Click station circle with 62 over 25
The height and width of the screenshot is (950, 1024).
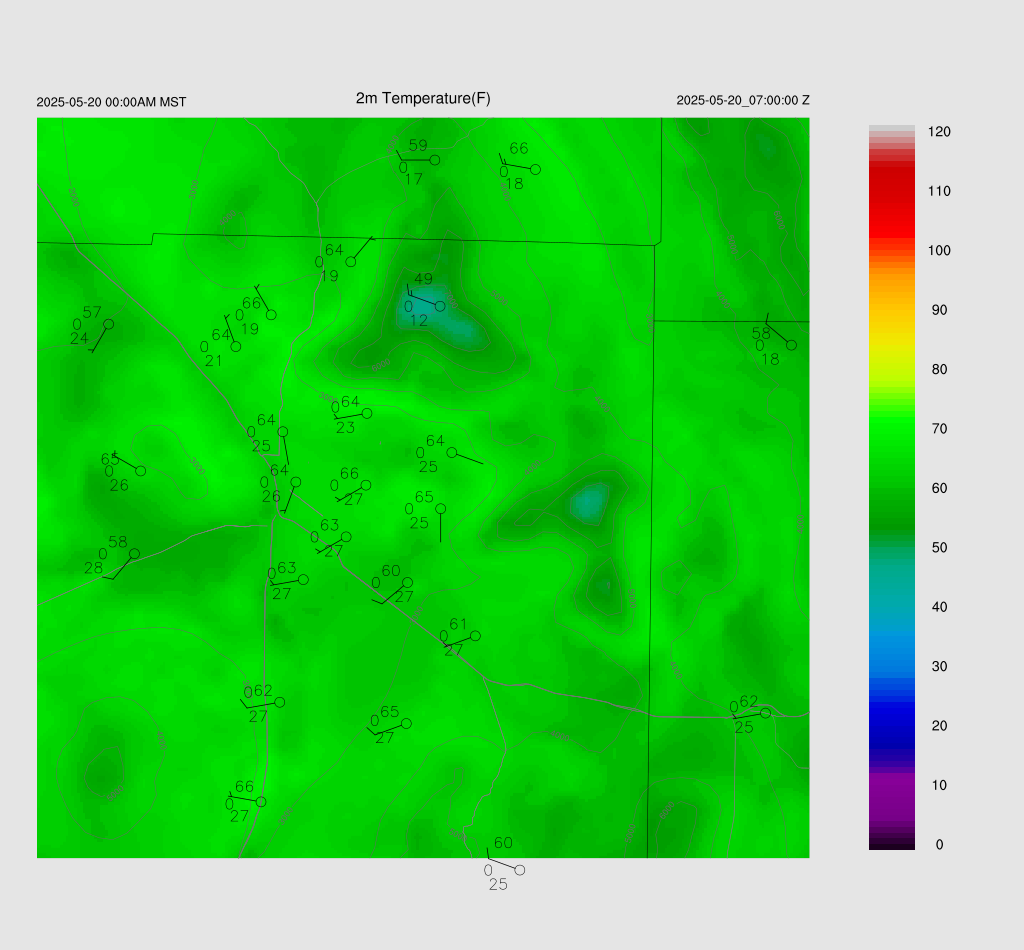coord(765,714)
